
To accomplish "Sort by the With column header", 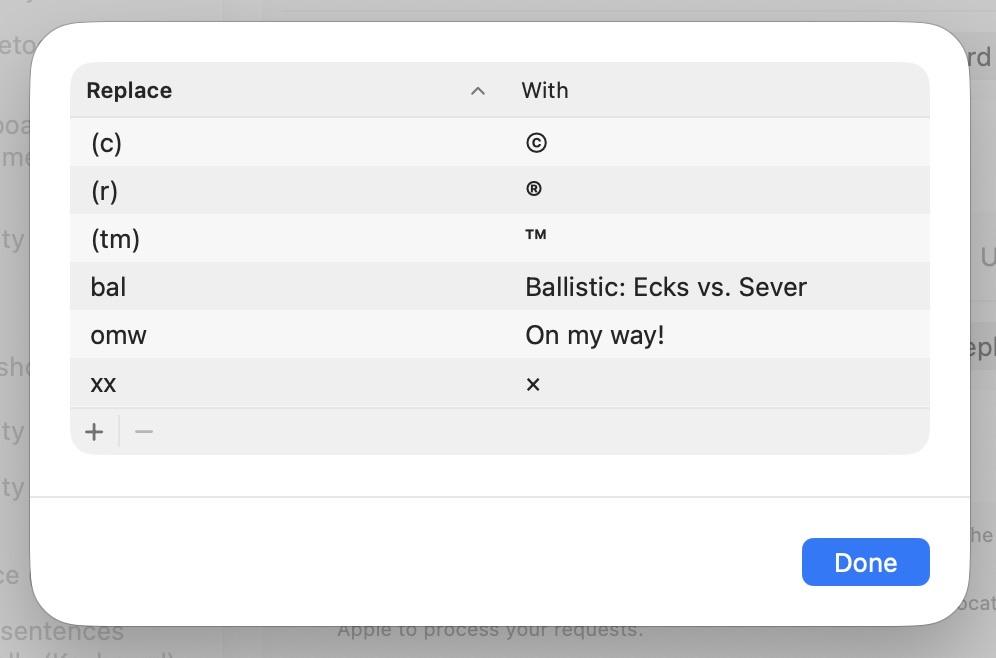I will [x=545, y=91].
